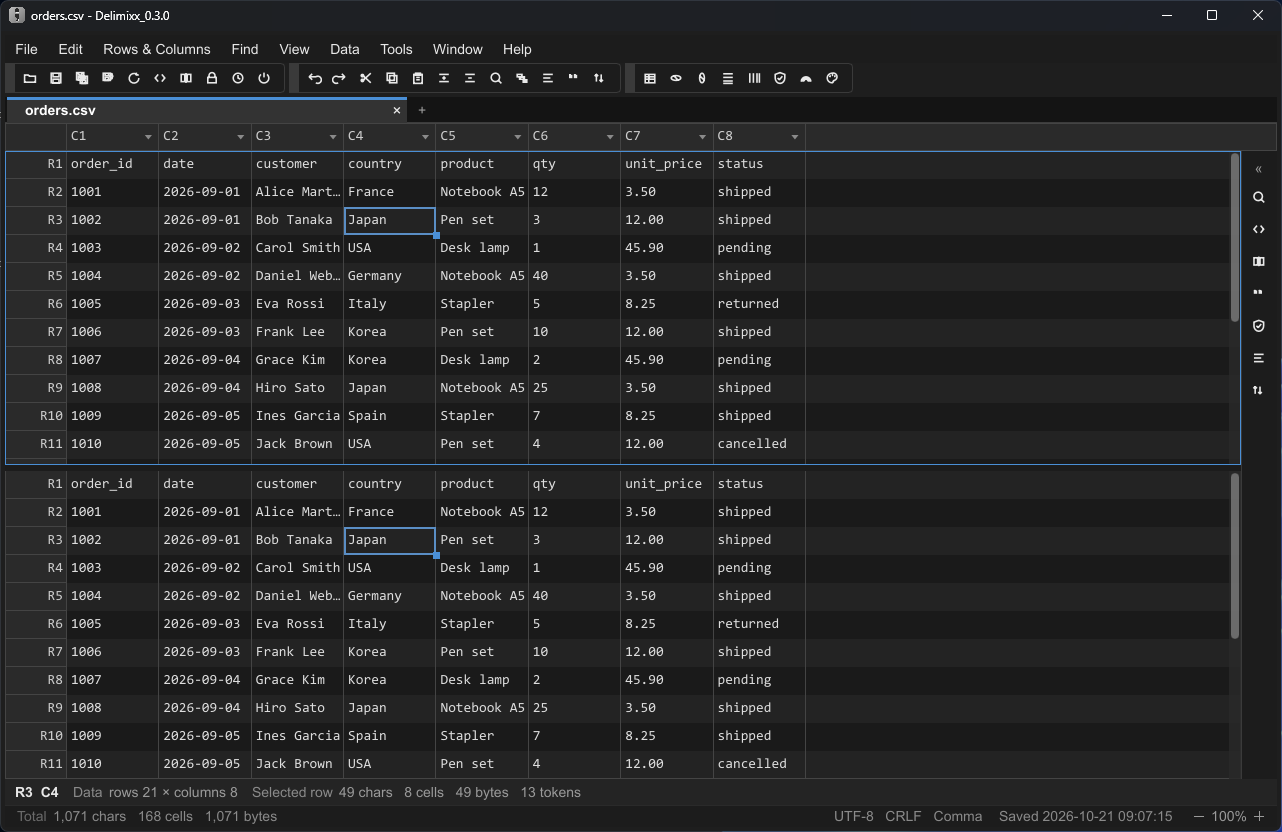Click the Save As icon in the toolbar
Image resolution: width=1282 pixels, height=832 pixels.
108,78
